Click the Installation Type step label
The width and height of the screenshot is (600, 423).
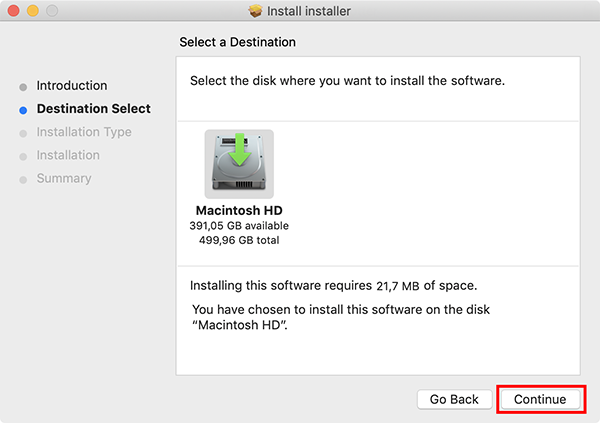tap(84, 132)
